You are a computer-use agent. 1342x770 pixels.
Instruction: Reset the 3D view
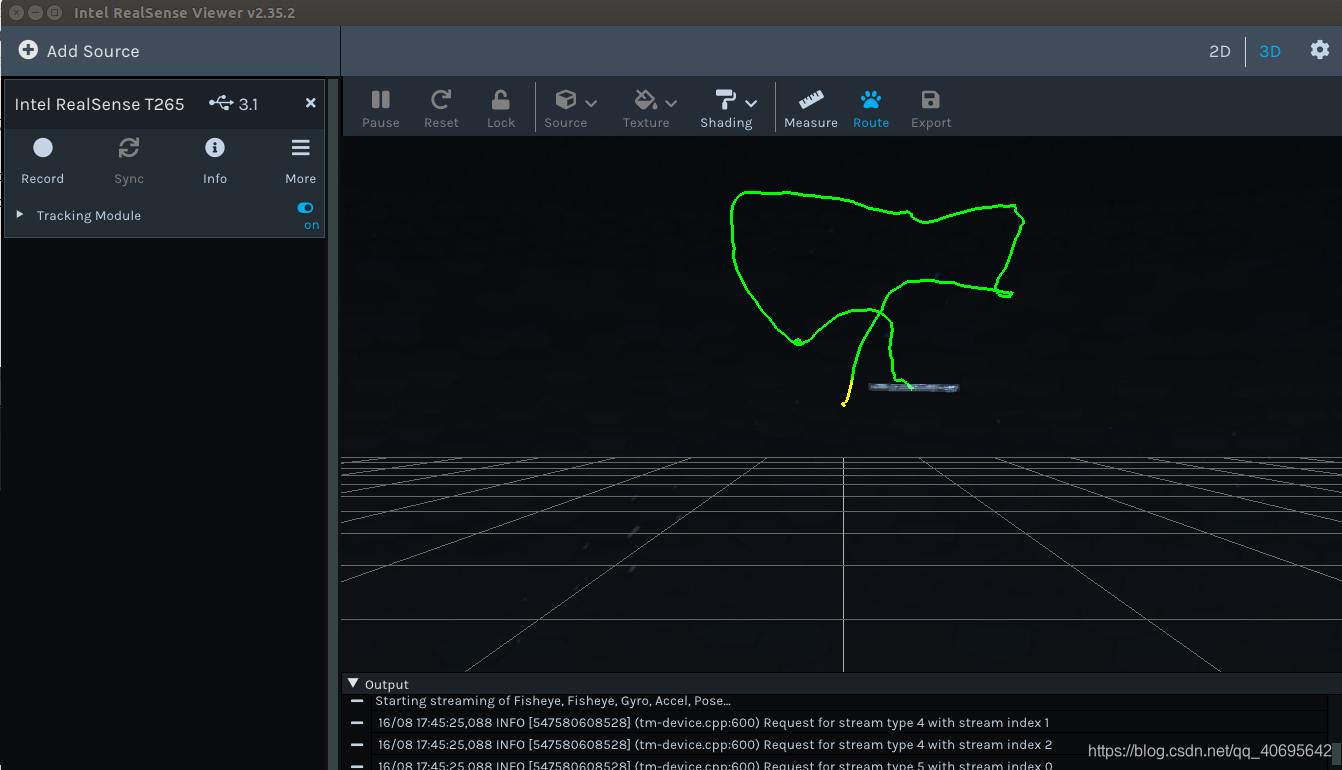pyautogui.click(x=441, y=109)
